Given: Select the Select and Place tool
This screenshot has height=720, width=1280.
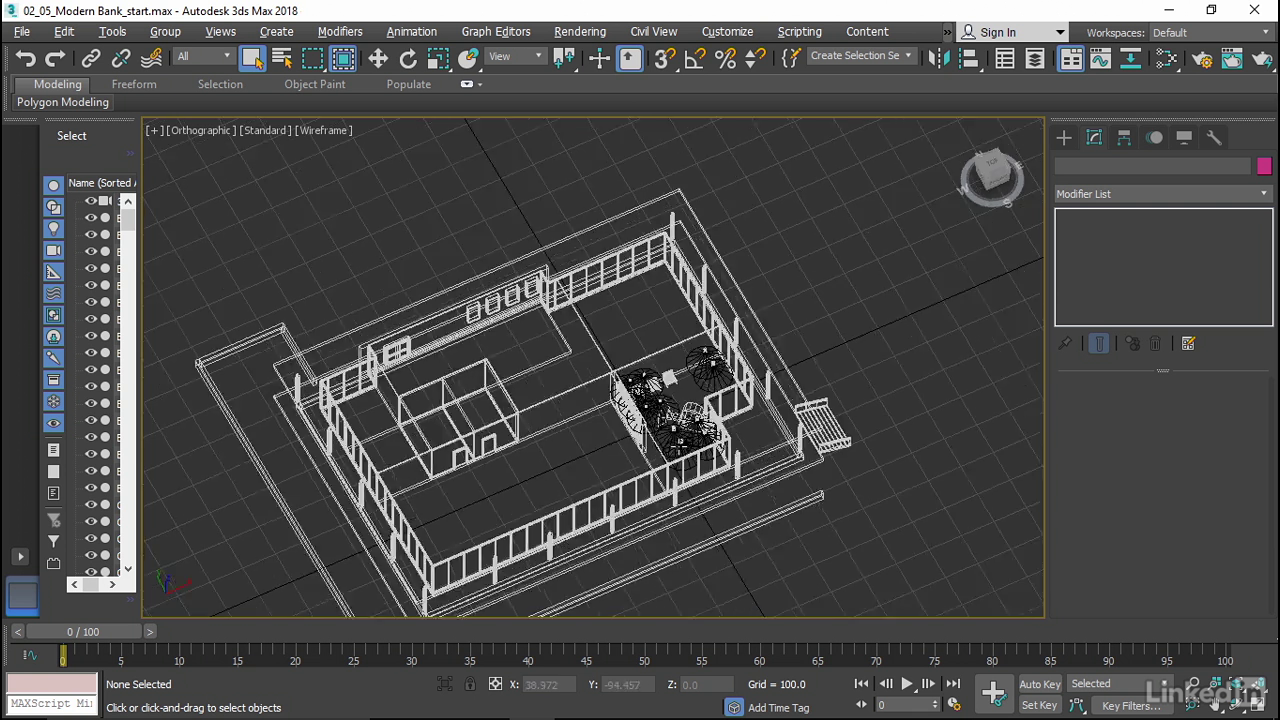Looking at the screenshot, I should tap(468, 59).
